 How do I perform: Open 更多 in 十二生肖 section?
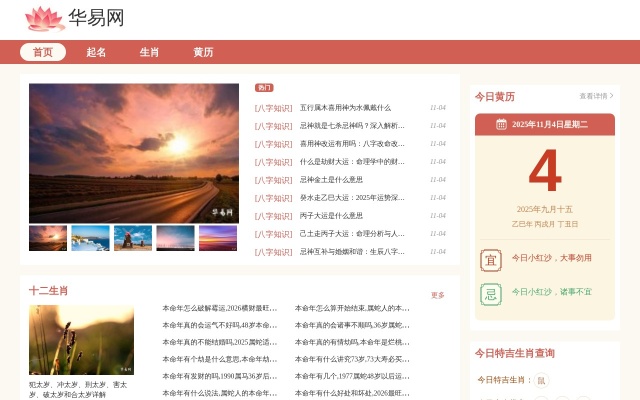[437, 295]
